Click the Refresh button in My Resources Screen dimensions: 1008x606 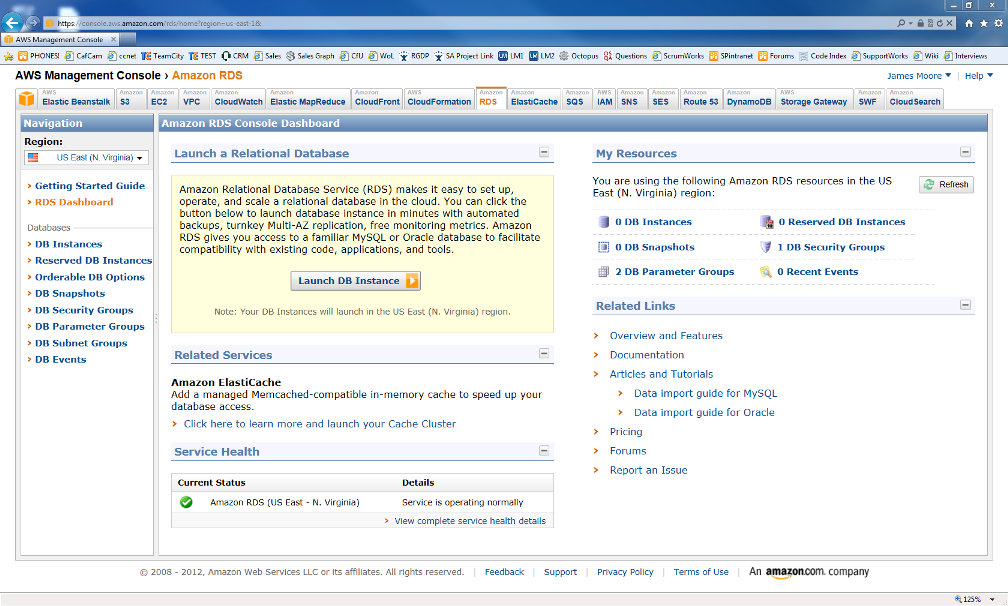946,184
